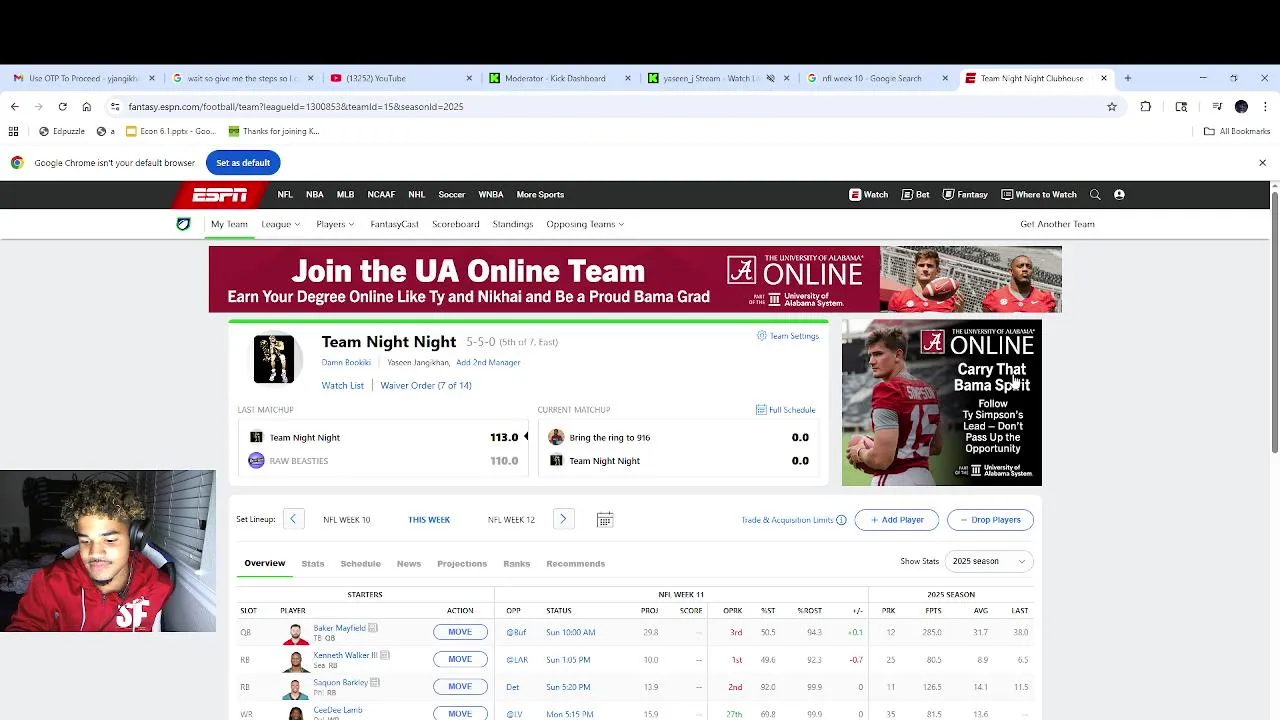Bookmark this page with the star icon

click(1111, 106)
